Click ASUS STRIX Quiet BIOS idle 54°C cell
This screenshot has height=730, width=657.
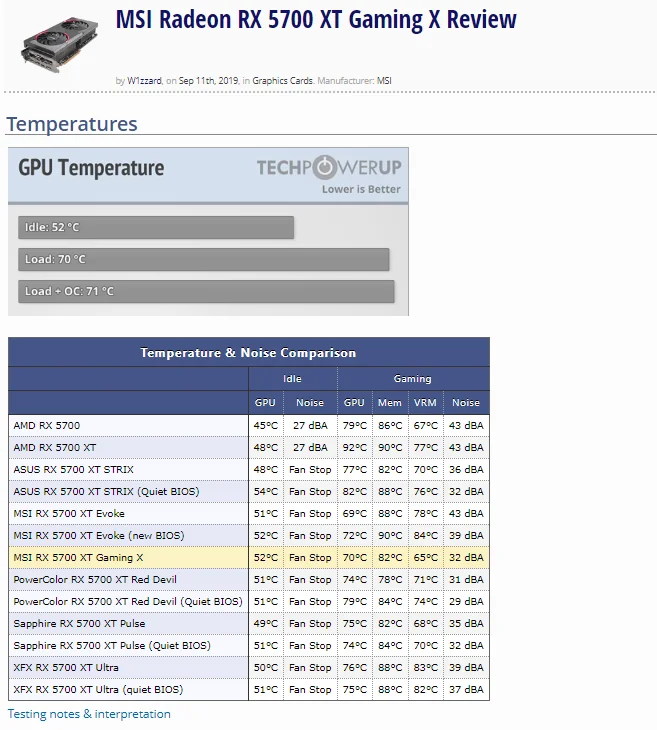(x=265, y=492)
